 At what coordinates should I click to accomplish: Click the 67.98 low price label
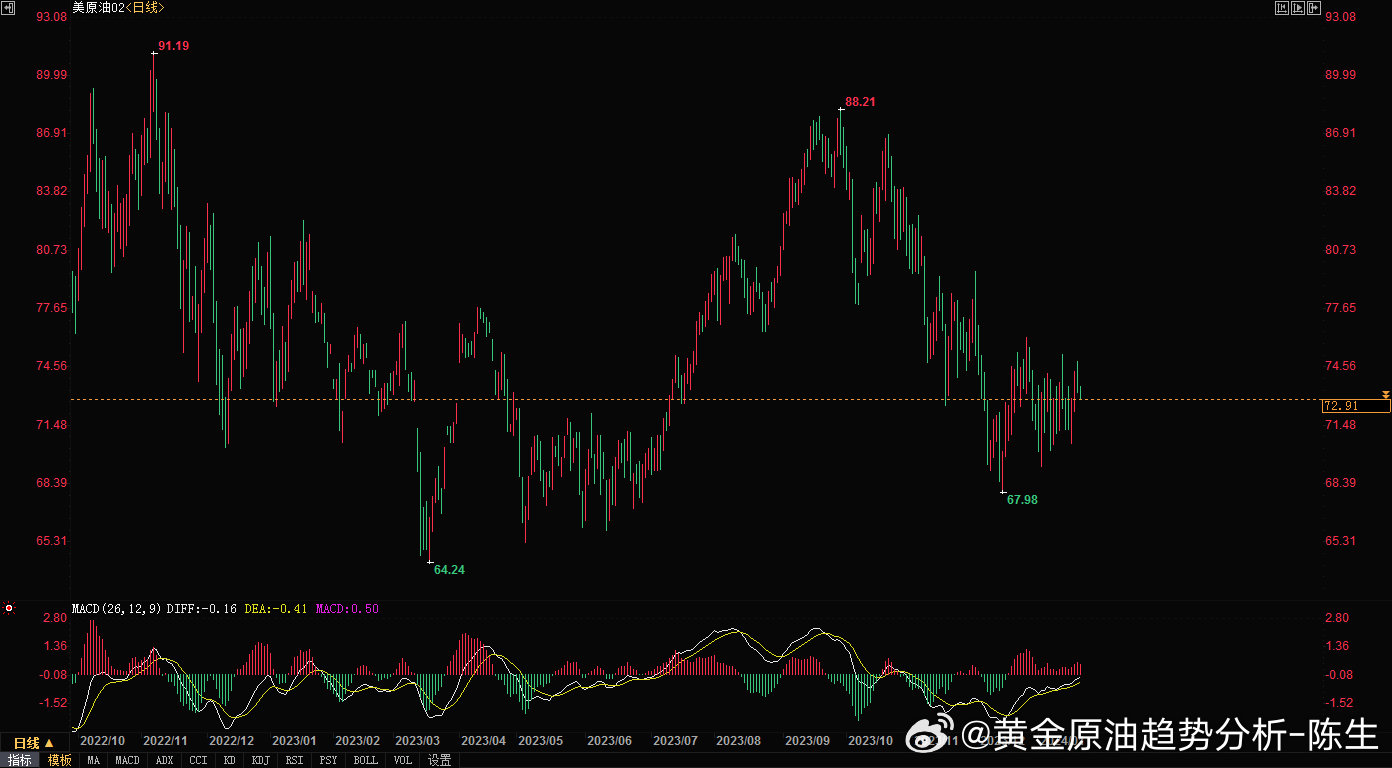click(1022, 499)
